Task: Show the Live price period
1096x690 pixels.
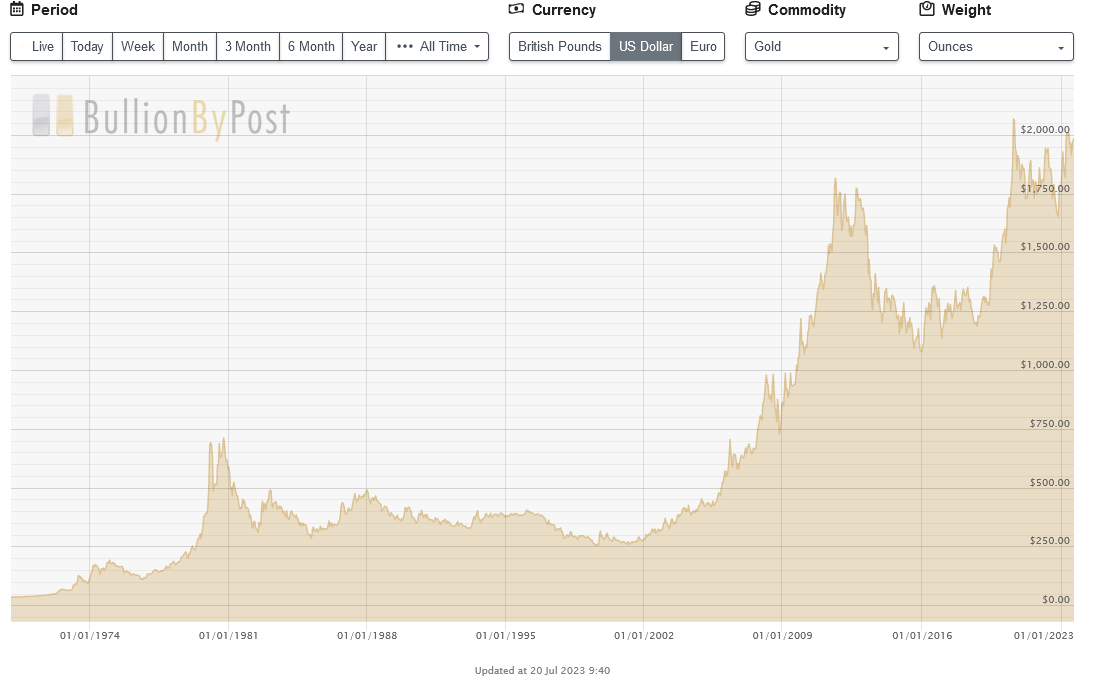Action: pos(37,47)
